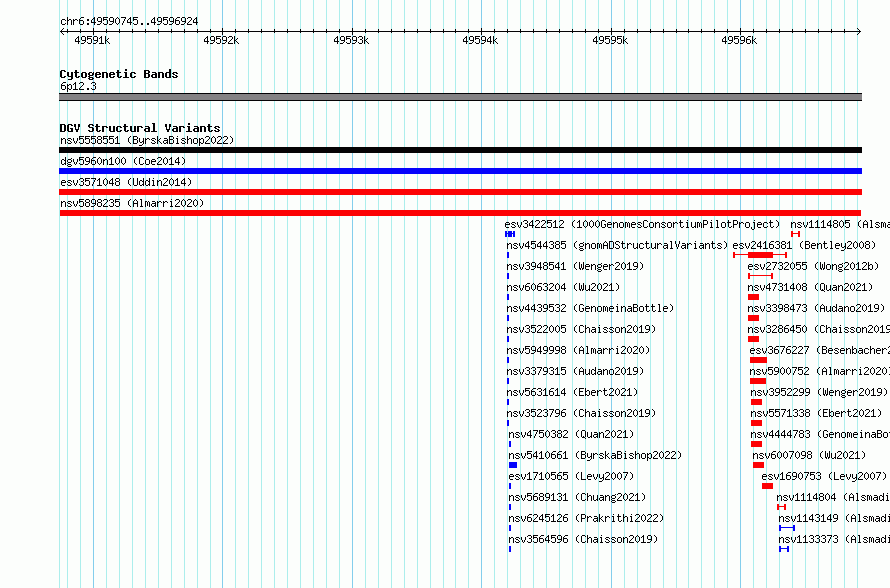Click esv1710565 (Levy2007) label
The width and height of the screenshot is (890, 588).
pos(571,476)
